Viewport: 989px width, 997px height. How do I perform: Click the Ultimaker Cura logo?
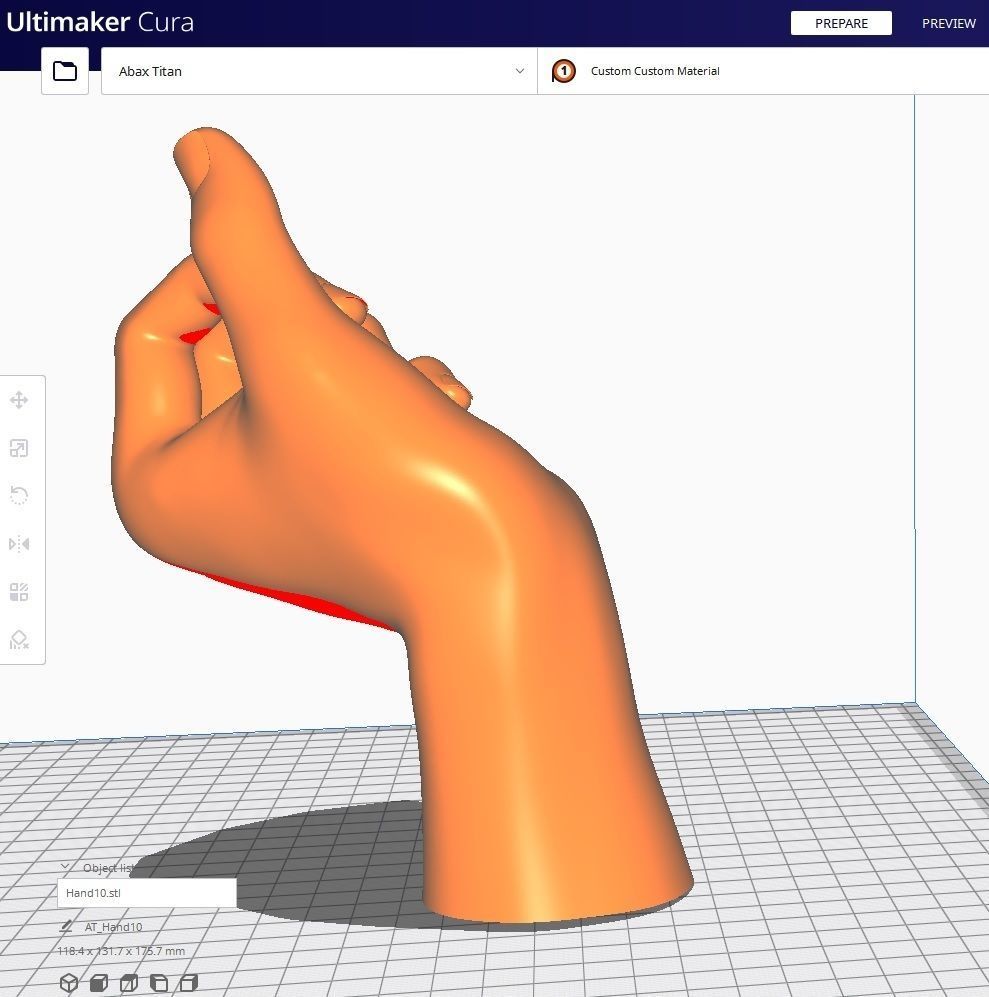tap(100, 22)
